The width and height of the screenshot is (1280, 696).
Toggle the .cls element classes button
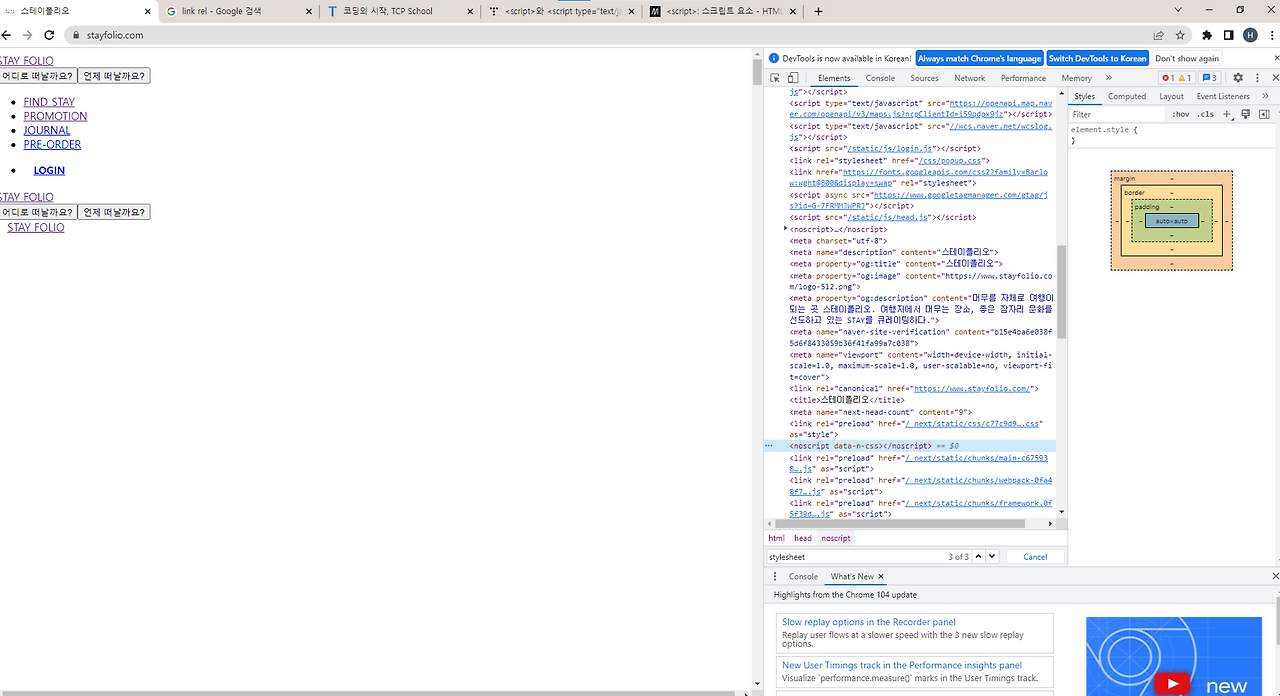[1206, 114]
